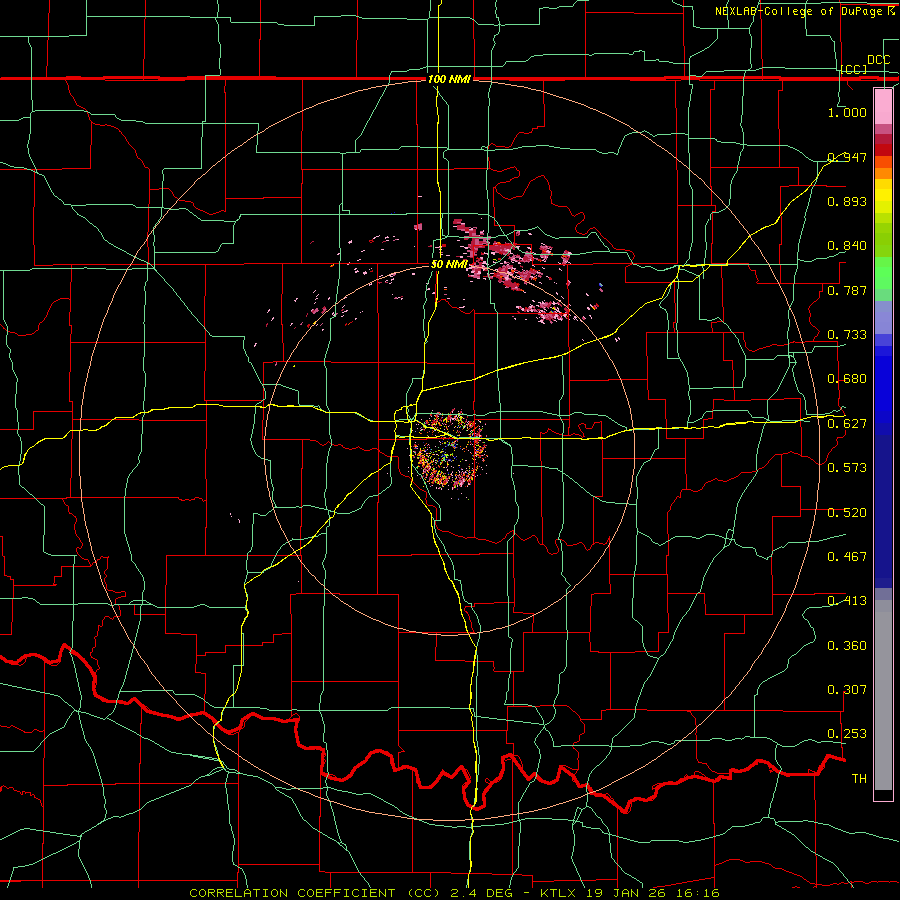
Task: Click the 0.413 scale value
Action: pyautogui.click(x=847, y=601)
